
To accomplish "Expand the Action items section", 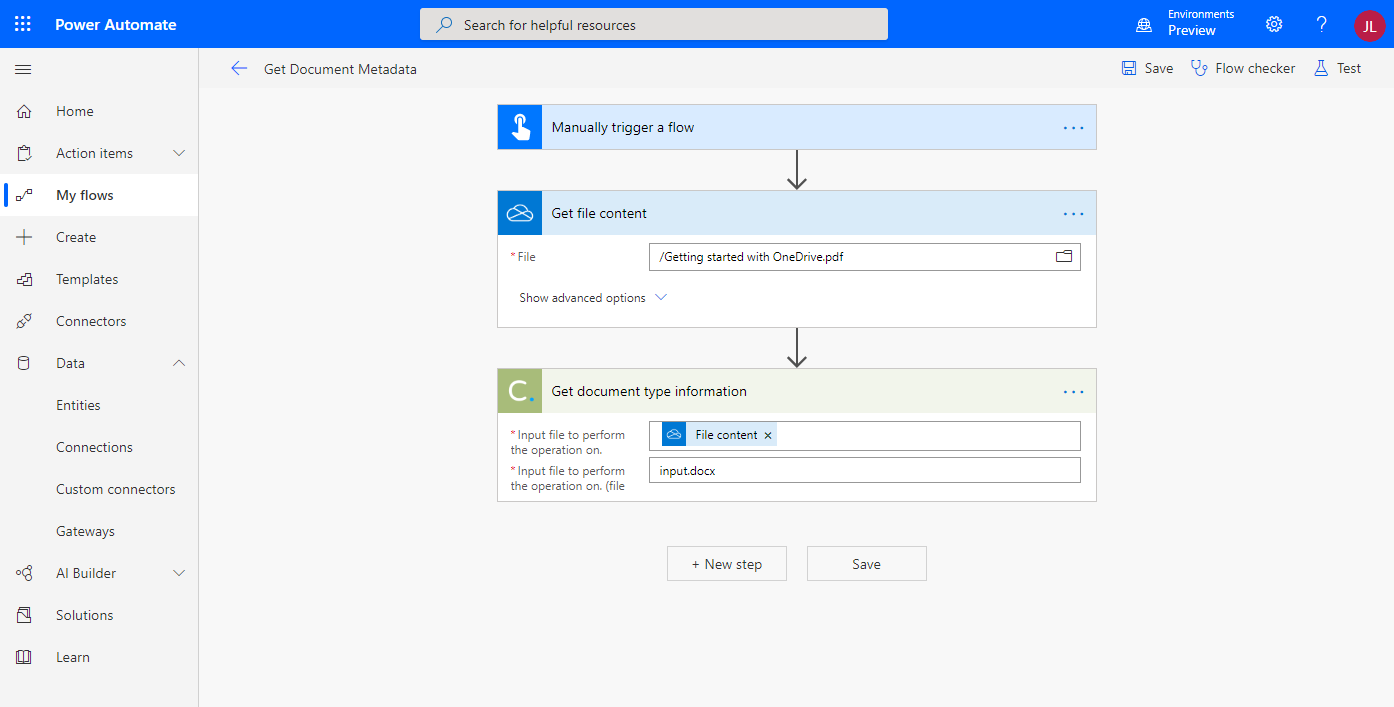I will coord(178,152).
